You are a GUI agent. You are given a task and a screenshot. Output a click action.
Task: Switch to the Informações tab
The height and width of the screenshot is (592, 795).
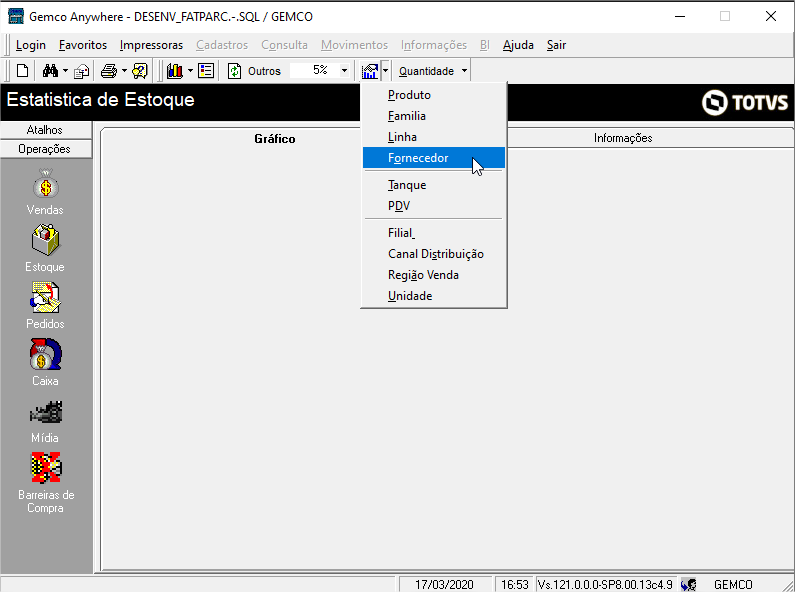(x=623, y=138)
